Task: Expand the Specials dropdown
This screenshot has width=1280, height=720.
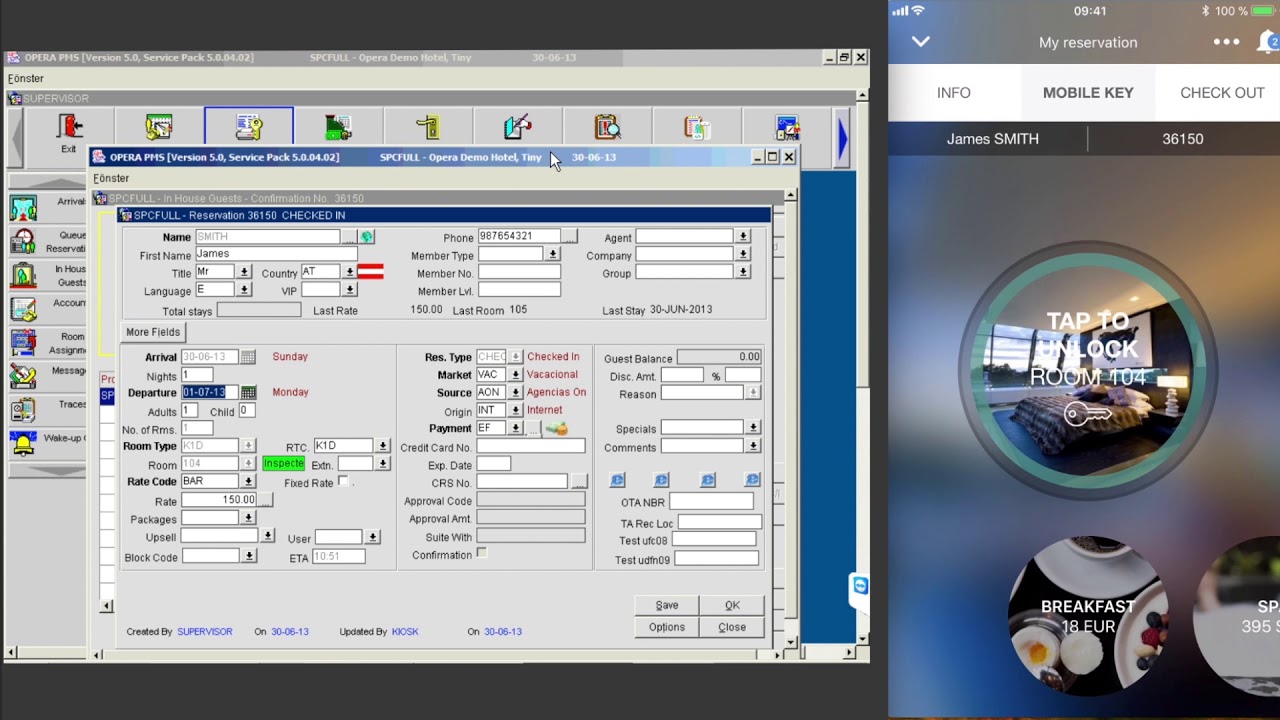Action: tap(753, 429)
